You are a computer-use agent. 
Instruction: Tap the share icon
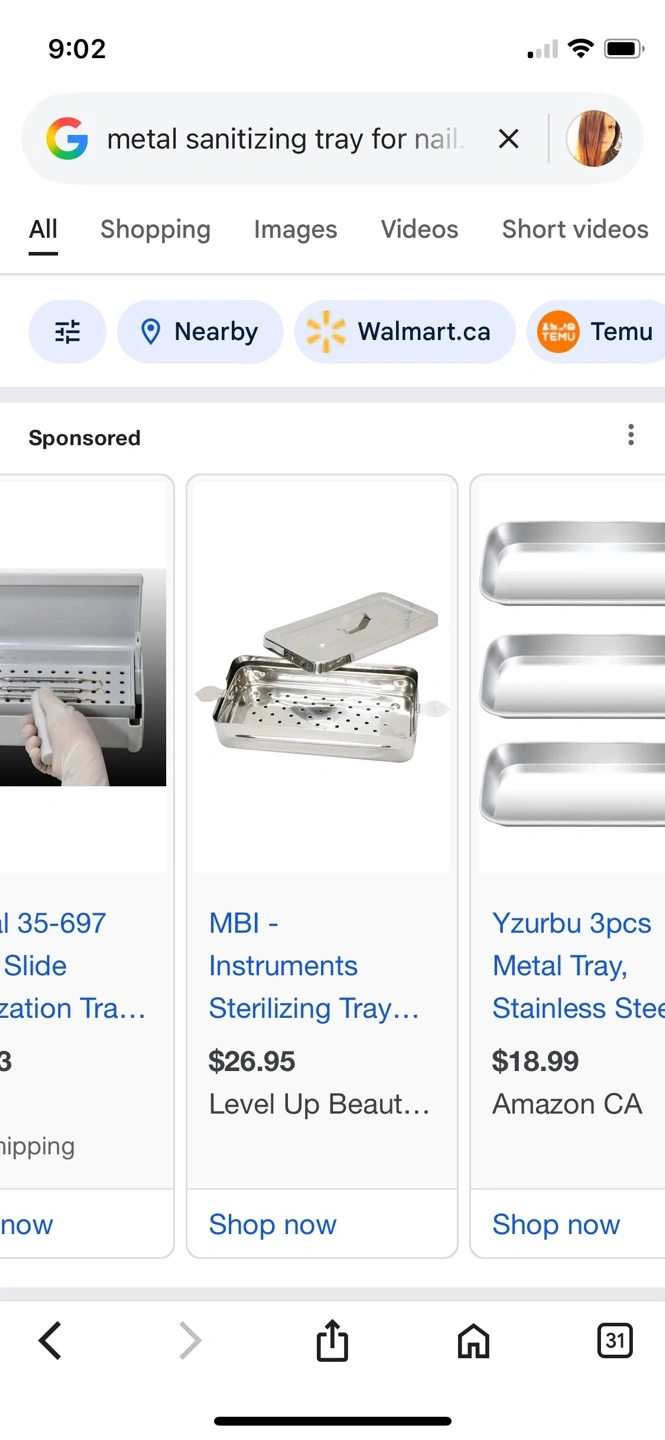(332, 1340)
